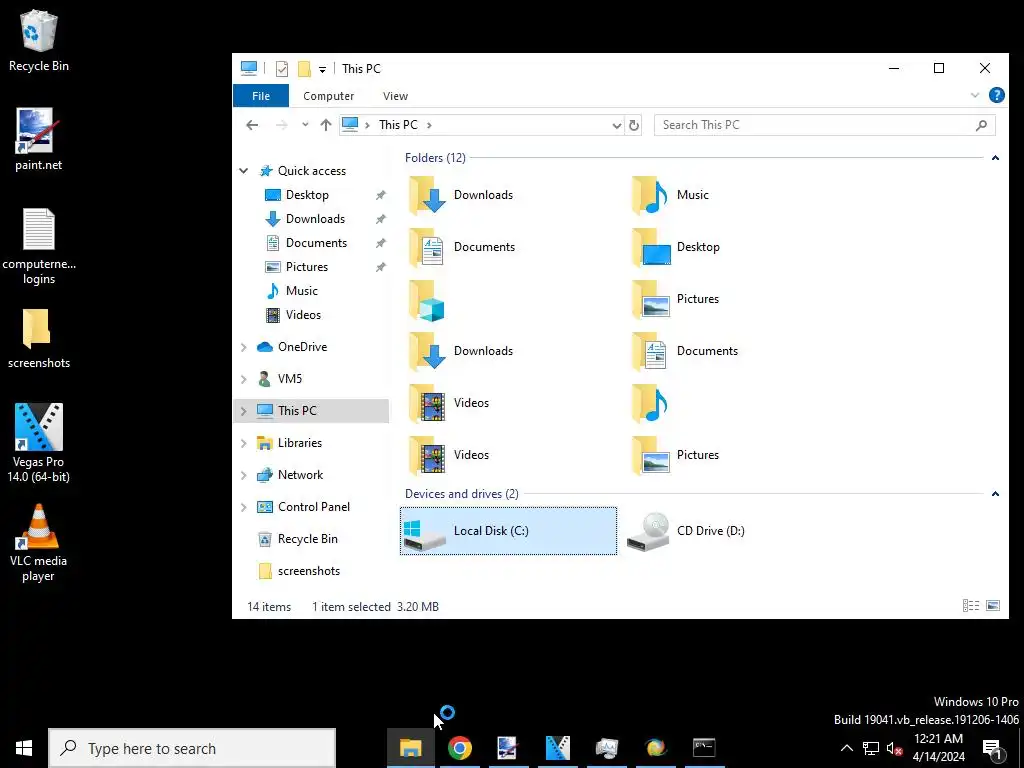This screenshot has height=768, width=1024.
Task: Open the Recent locations dropdown arrow
Action: click(x=305, y=125)
